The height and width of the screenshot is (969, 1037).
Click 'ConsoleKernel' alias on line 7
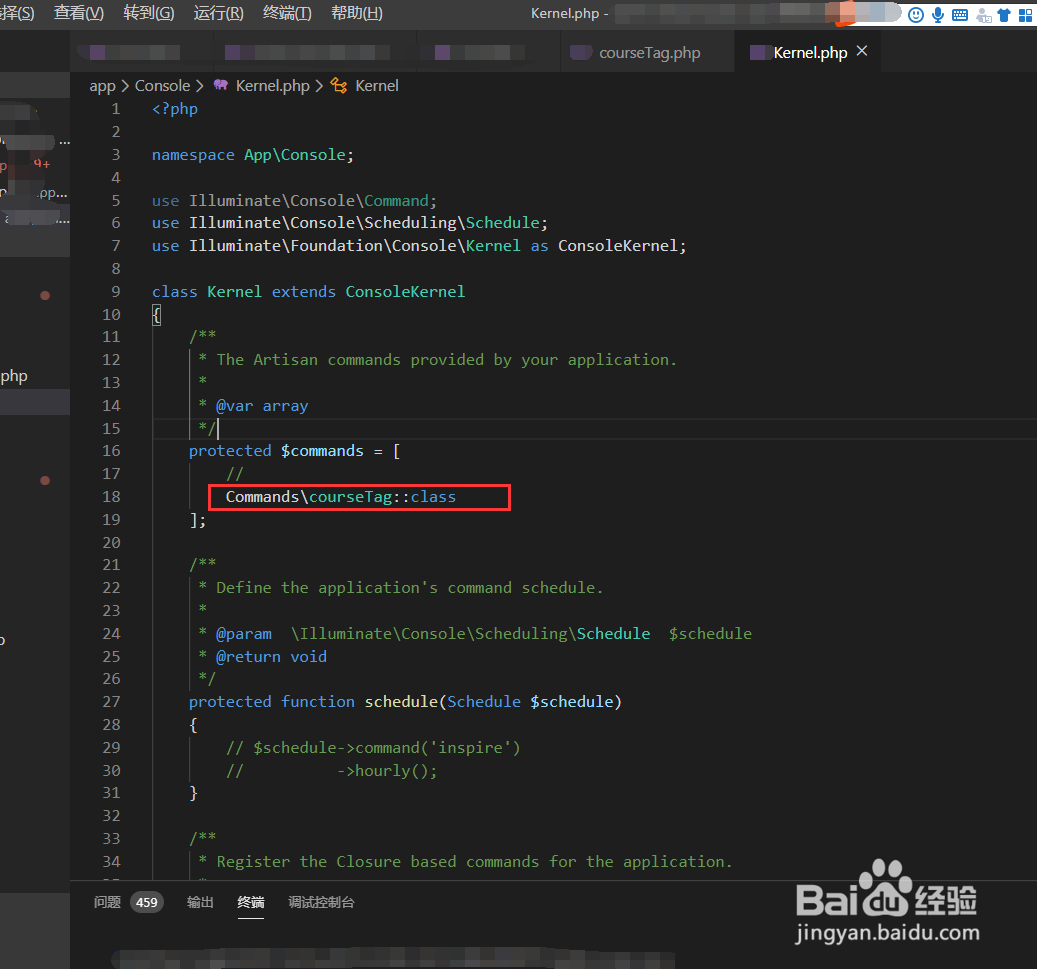pyautogui.click(x=618, y=246)
